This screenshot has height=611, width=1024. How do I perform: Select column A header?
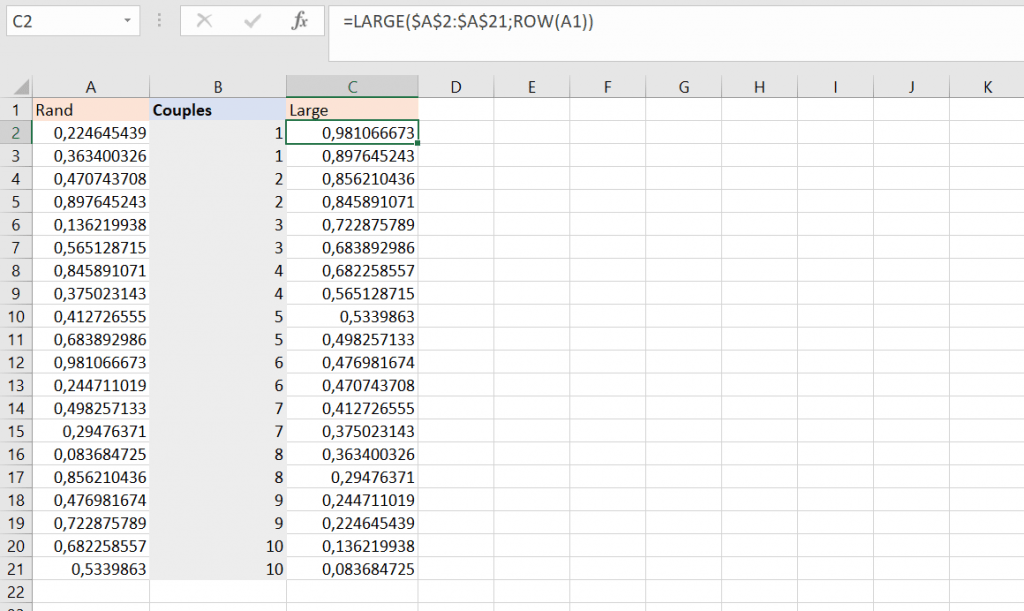(91, 87)
